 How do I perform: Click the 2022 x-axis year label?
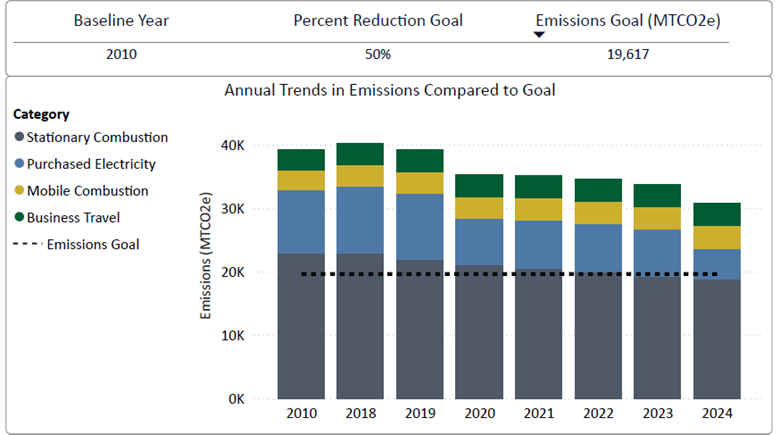(x=598, y=413)
